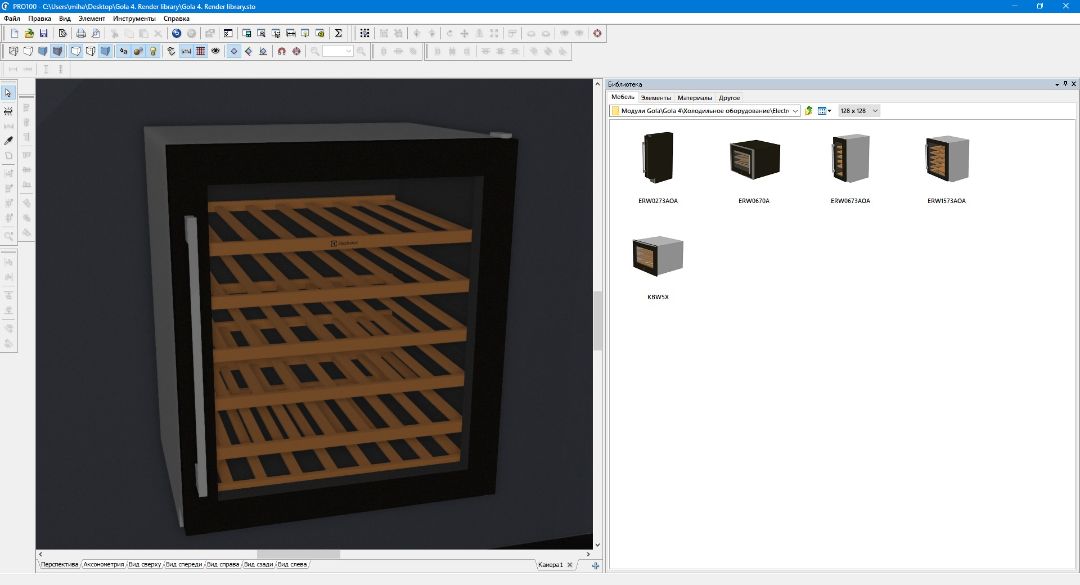Click the Print icon in toolbar
This screenshot has height=585, width=1080.
(81, 33)
